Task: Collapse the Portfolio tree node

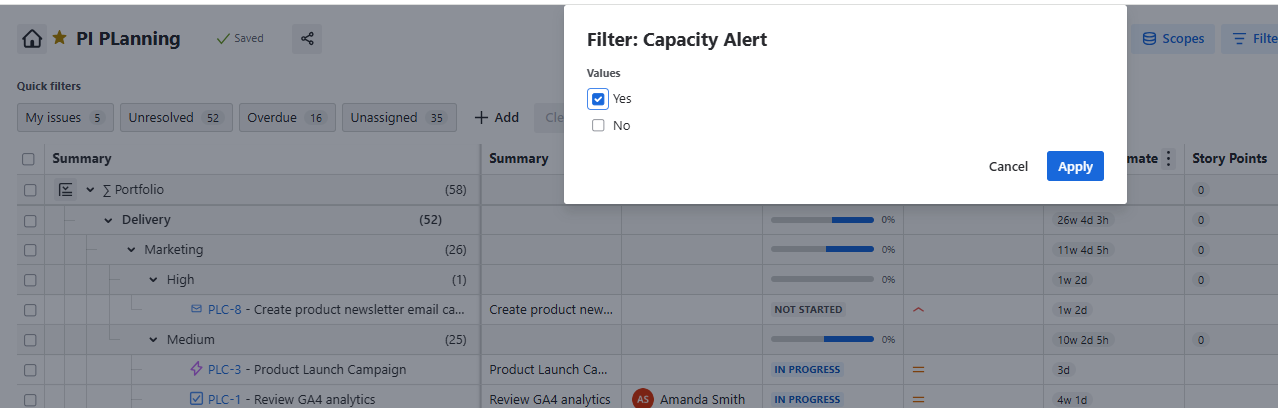Action: tap(90, 189)
